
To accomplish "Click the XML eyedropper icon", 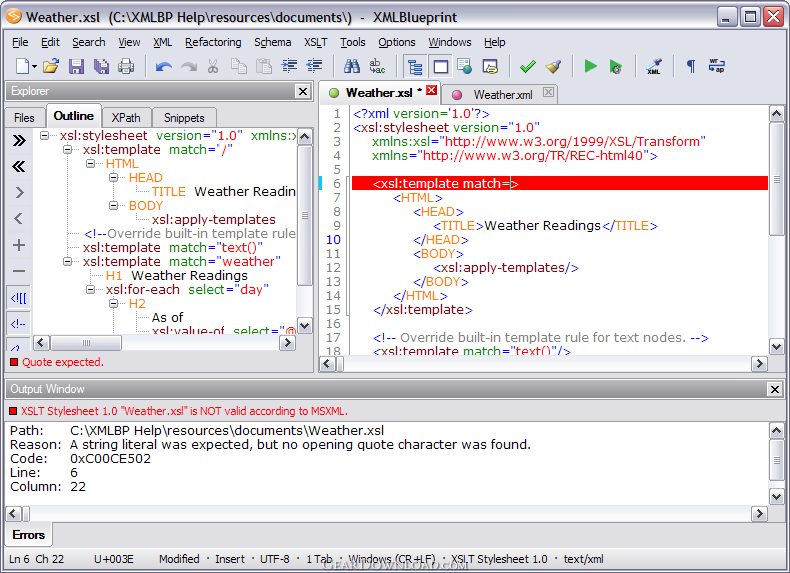I will click(653, 66).
